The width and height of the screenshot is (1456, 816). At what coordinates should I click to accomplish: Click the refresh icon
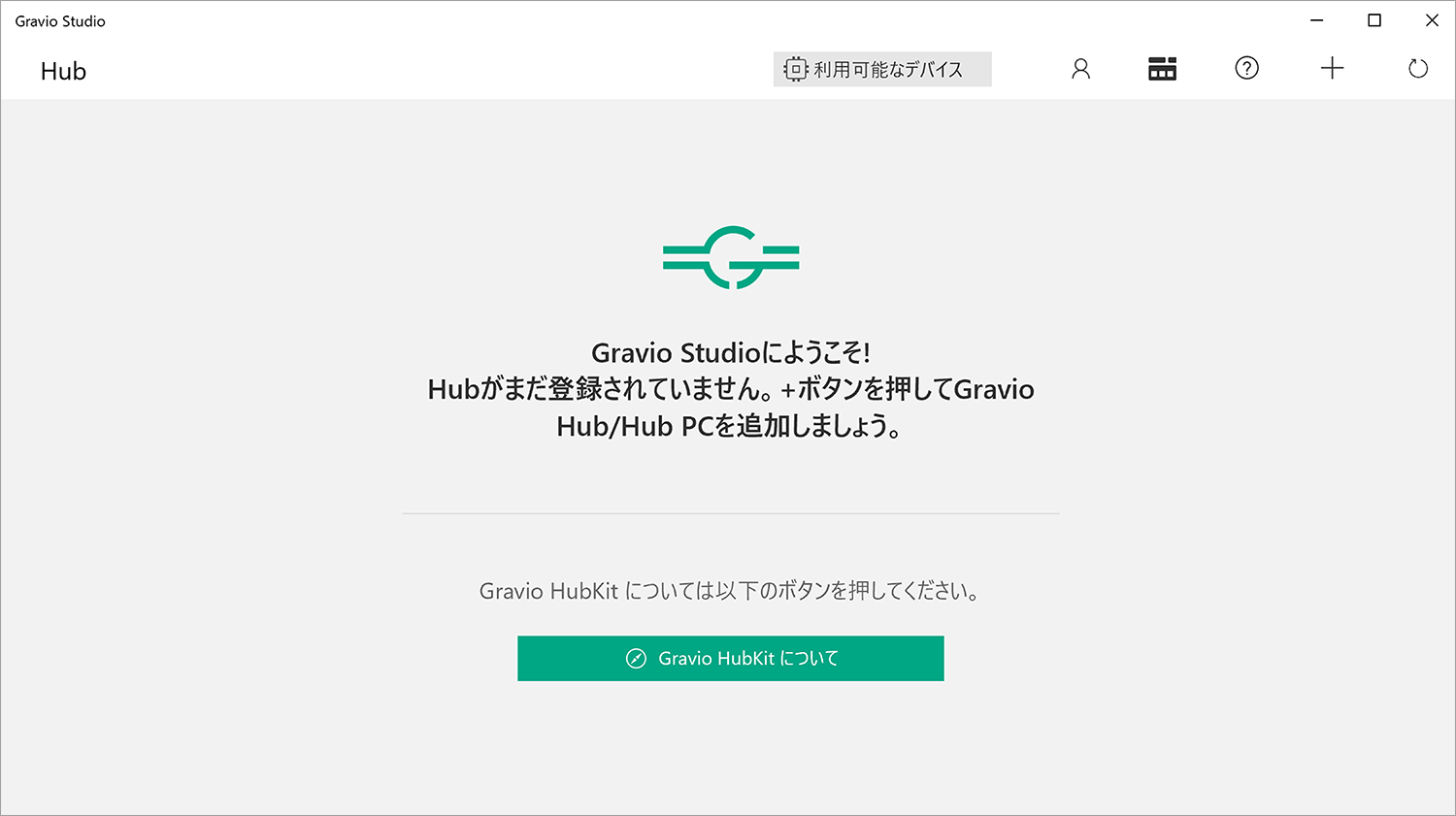tap(1418, 69)
